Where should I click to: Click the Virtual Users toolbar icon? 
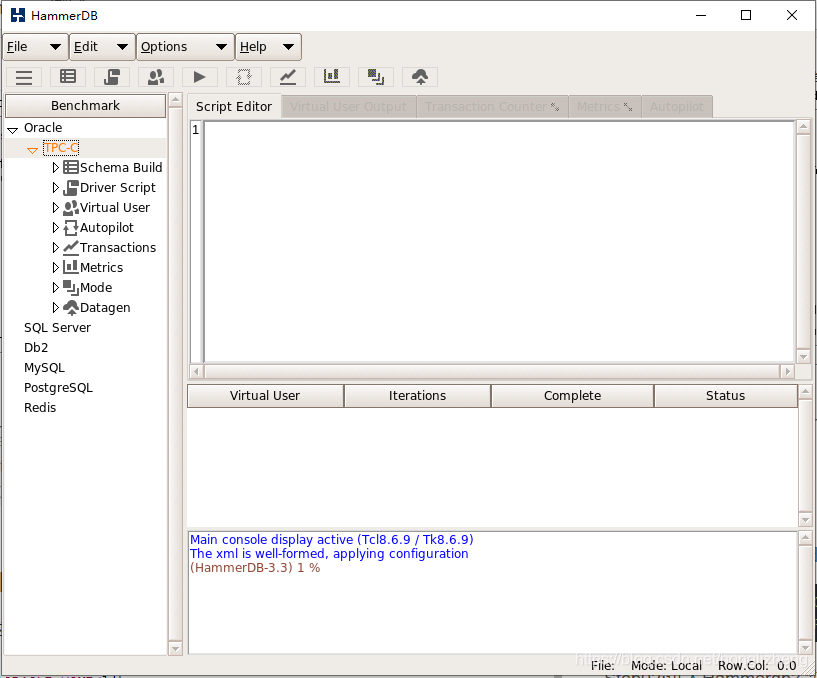point(156,77)
